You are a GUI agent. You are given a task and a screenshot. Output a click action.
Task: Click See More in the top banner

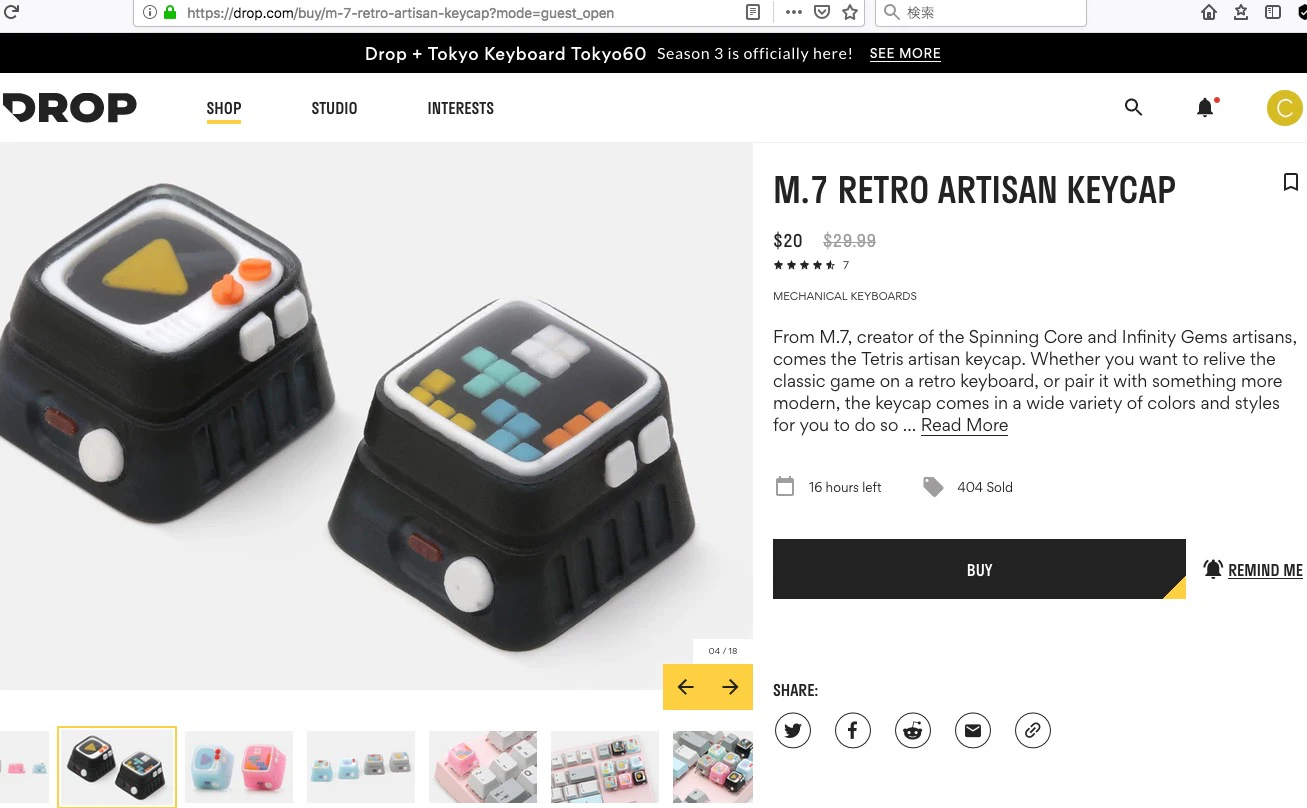(x=905, y=54)
